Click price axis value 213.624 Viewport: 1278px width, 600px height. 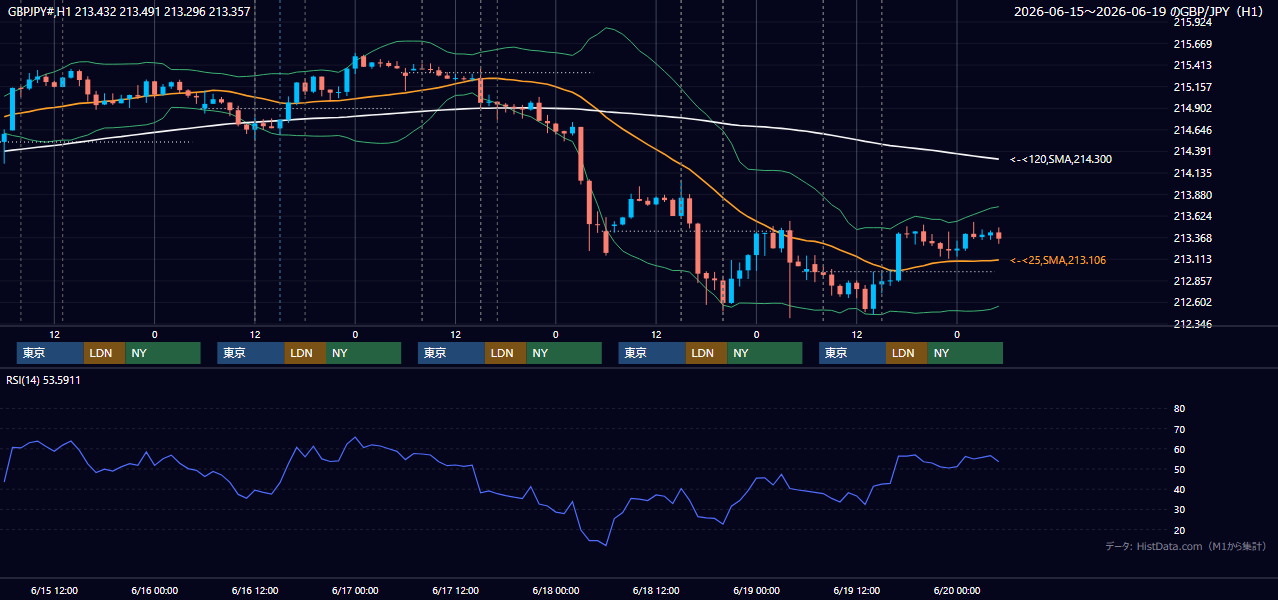(x=1192, y=216)
